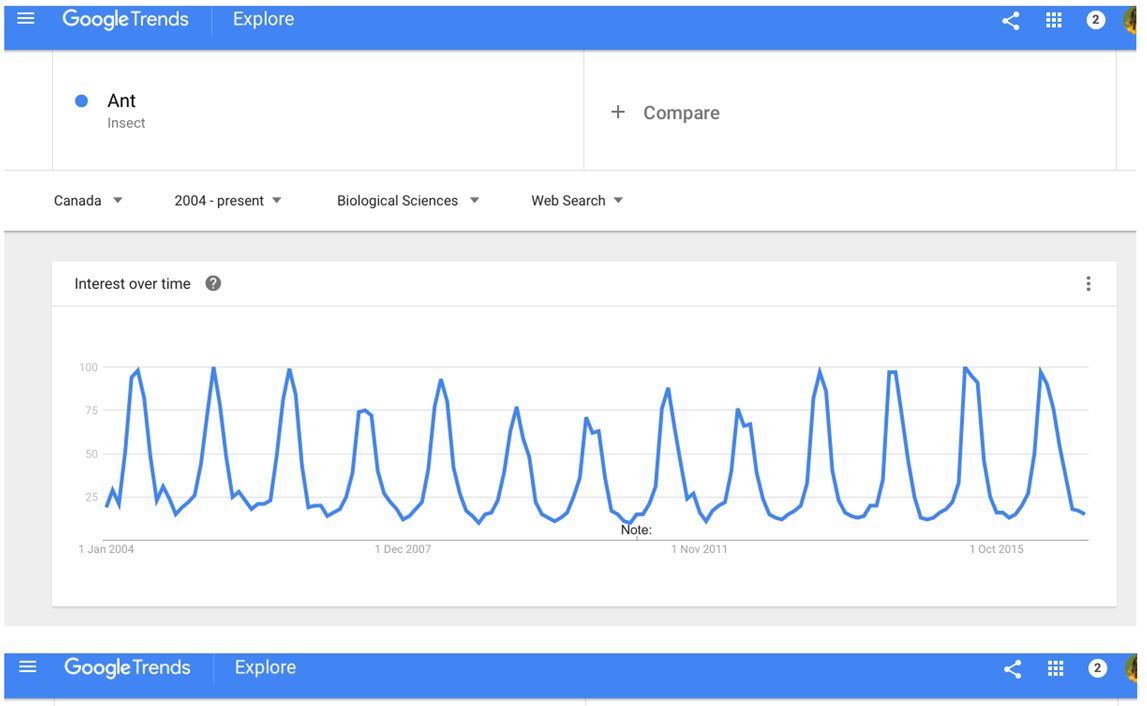Expand the Canada region dropdown
Image resolution: width=1147 pixels, height=706 pixels.
88,200
